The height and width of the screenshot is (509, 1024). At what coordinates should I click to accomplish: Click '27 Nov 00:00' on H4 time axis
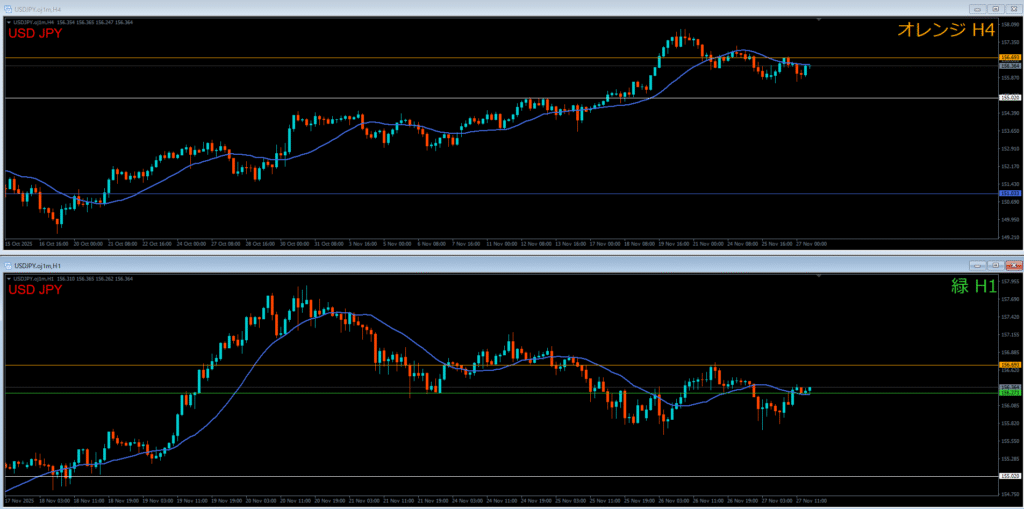coord(812,243)
